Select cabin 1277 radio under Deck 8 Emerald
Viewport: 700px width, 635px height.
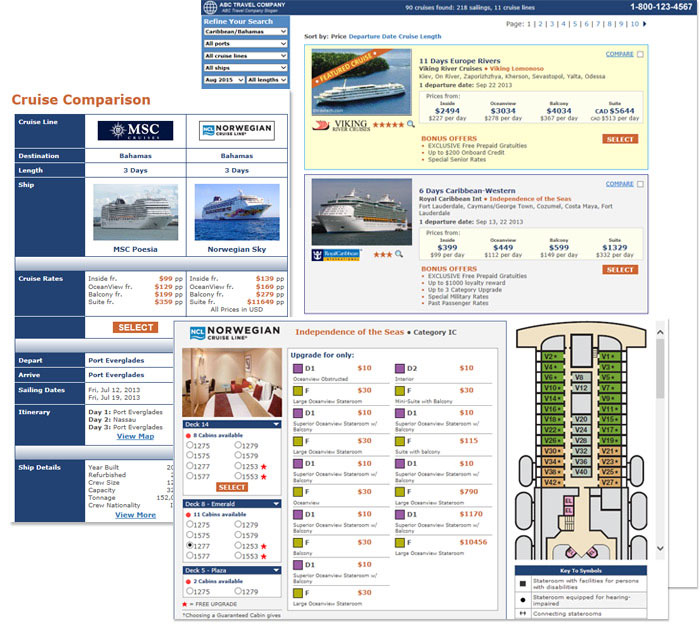click(190, 546)
